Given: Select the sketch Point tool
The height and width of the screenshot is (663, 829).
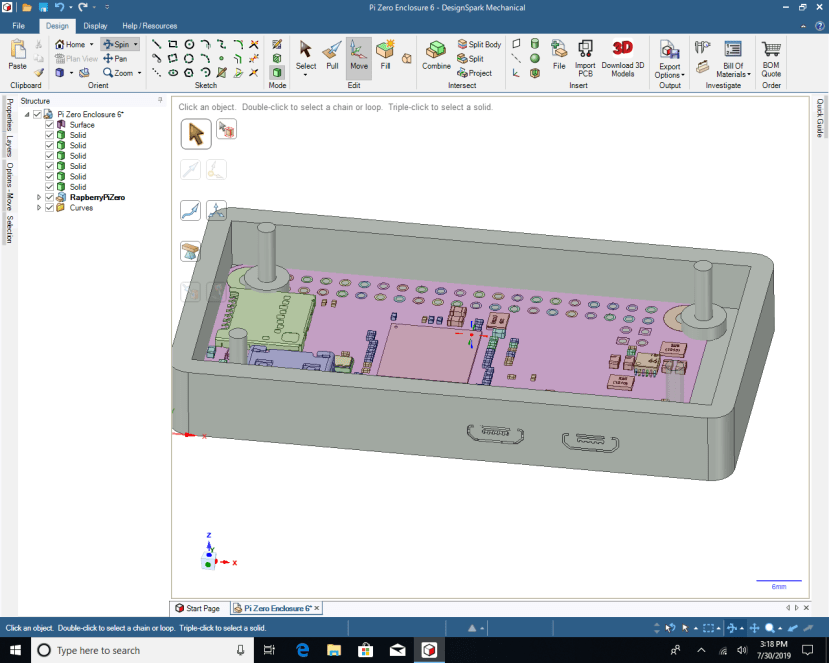Looking at the screenshot, I should (222, 58).
